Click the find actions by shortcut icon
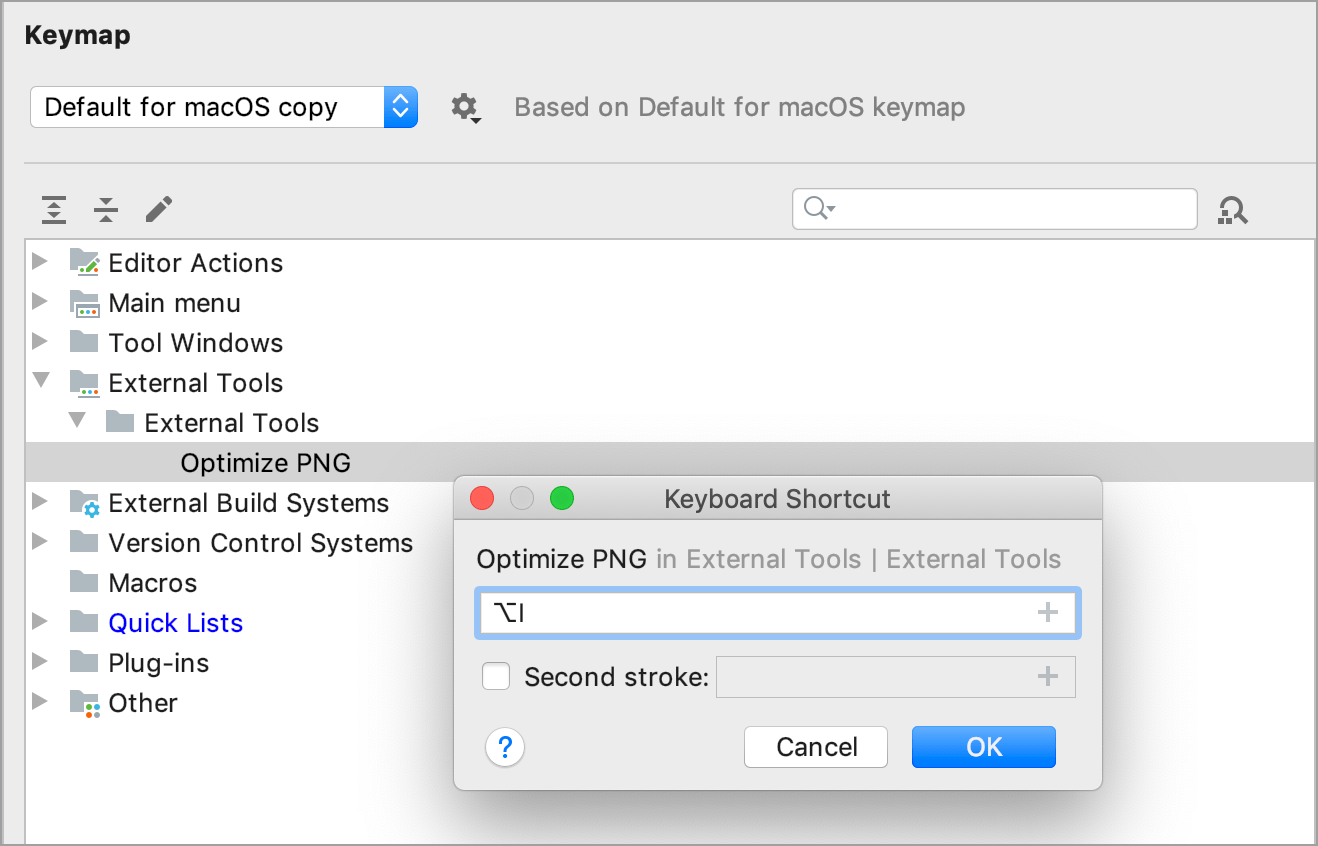 click(x=1233, y=209)
